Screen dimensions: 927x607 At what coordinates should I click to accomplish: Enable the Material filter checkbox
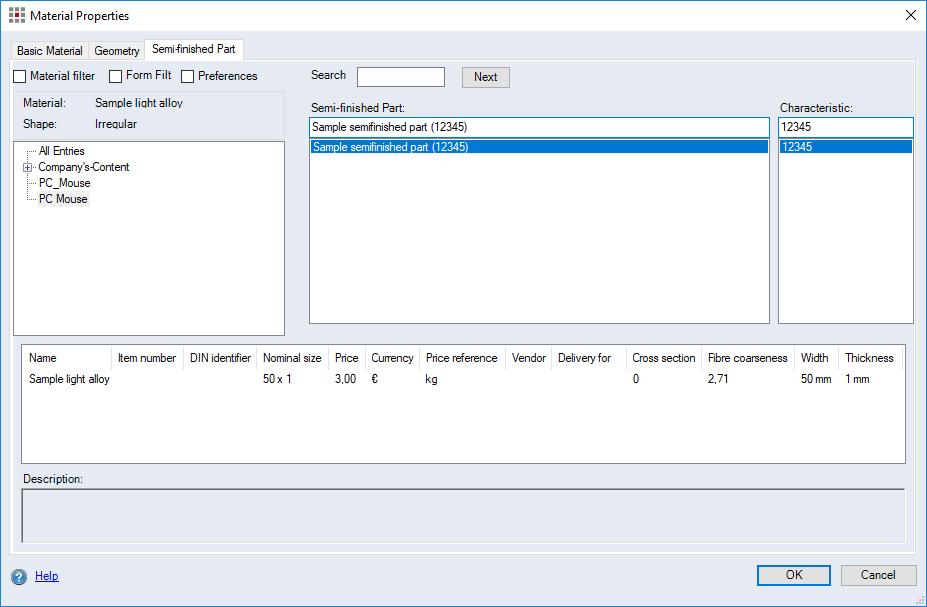[19, 76]
